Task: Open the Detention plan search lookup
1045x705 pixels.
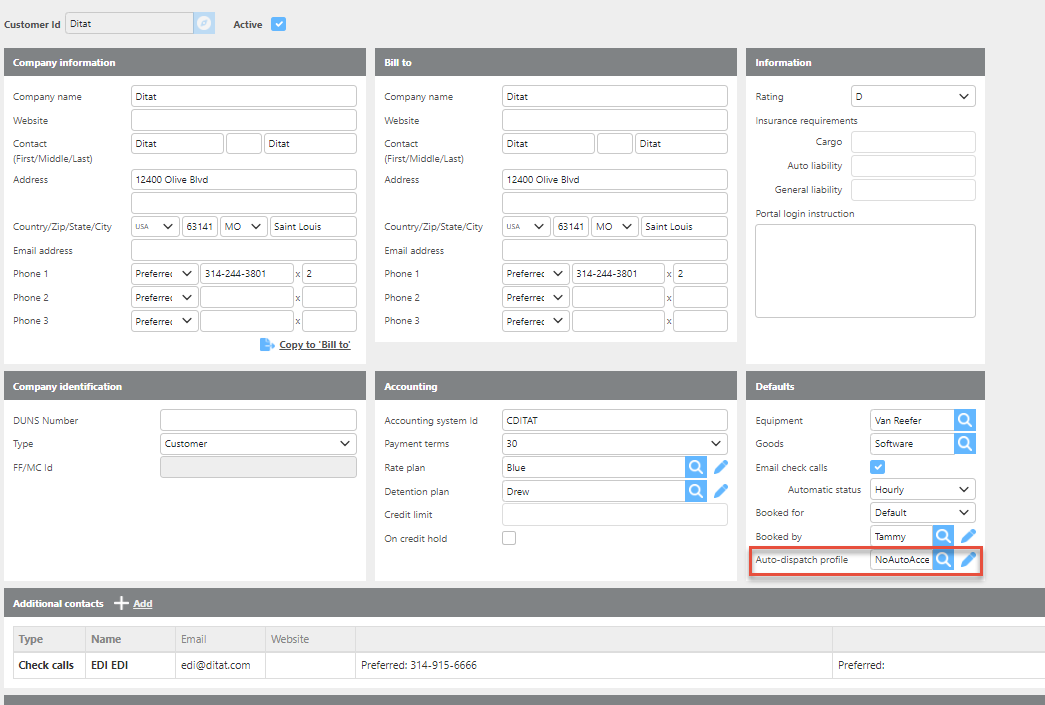Action: [695, 491]
